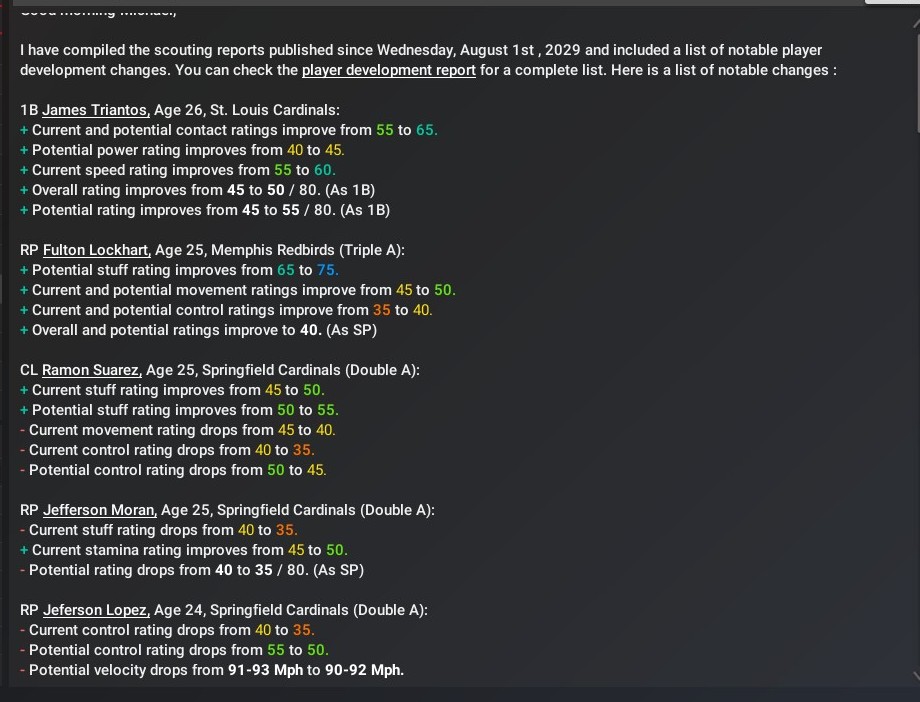920x702 pixels.
Task: Click the blue 75 stuff rating value
Action: tap(328, 270)
